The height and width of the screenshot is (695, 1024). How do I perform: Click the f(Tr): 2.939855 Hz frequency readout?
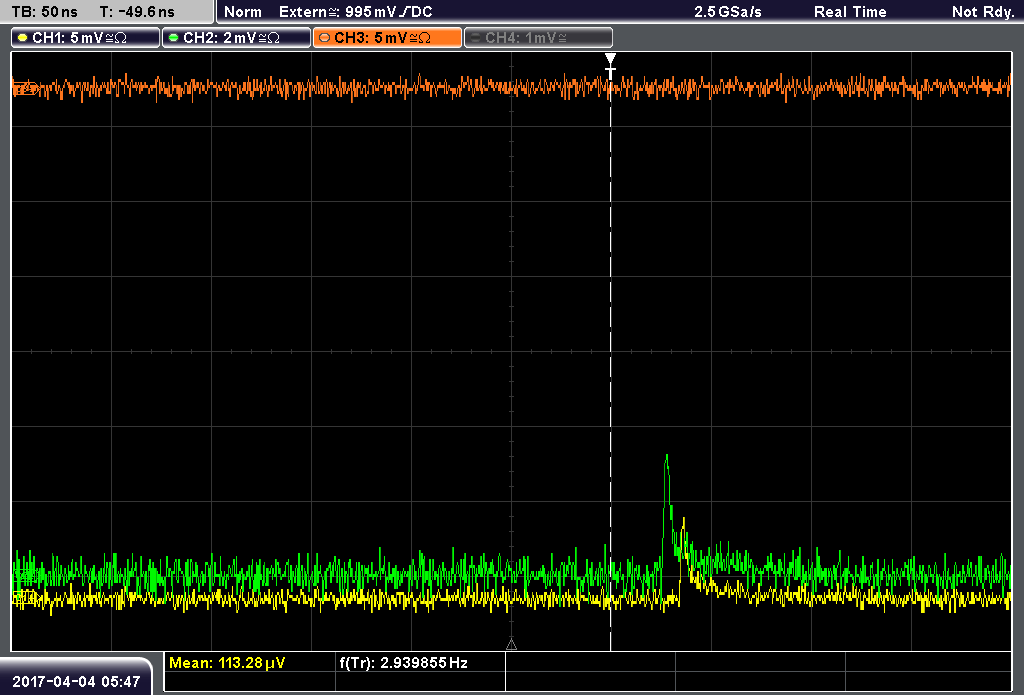pyautogui.click(x=404, y=663)
